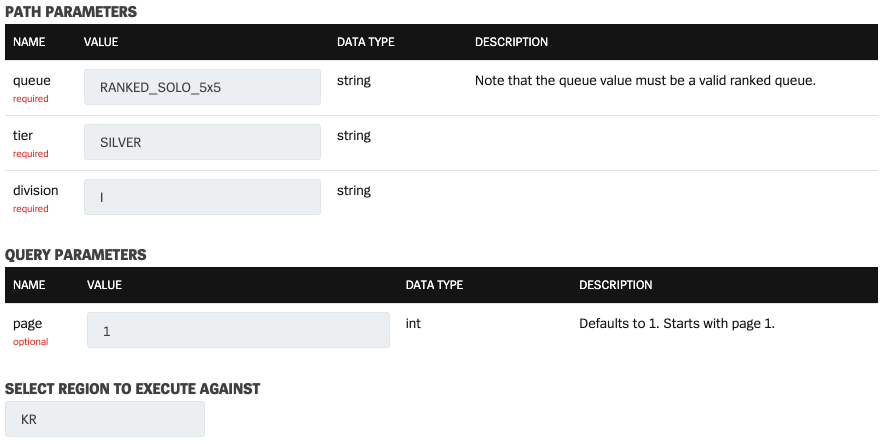Open the region selector showing KR
This screenshot has width=884, height=444.
point(105,419)
